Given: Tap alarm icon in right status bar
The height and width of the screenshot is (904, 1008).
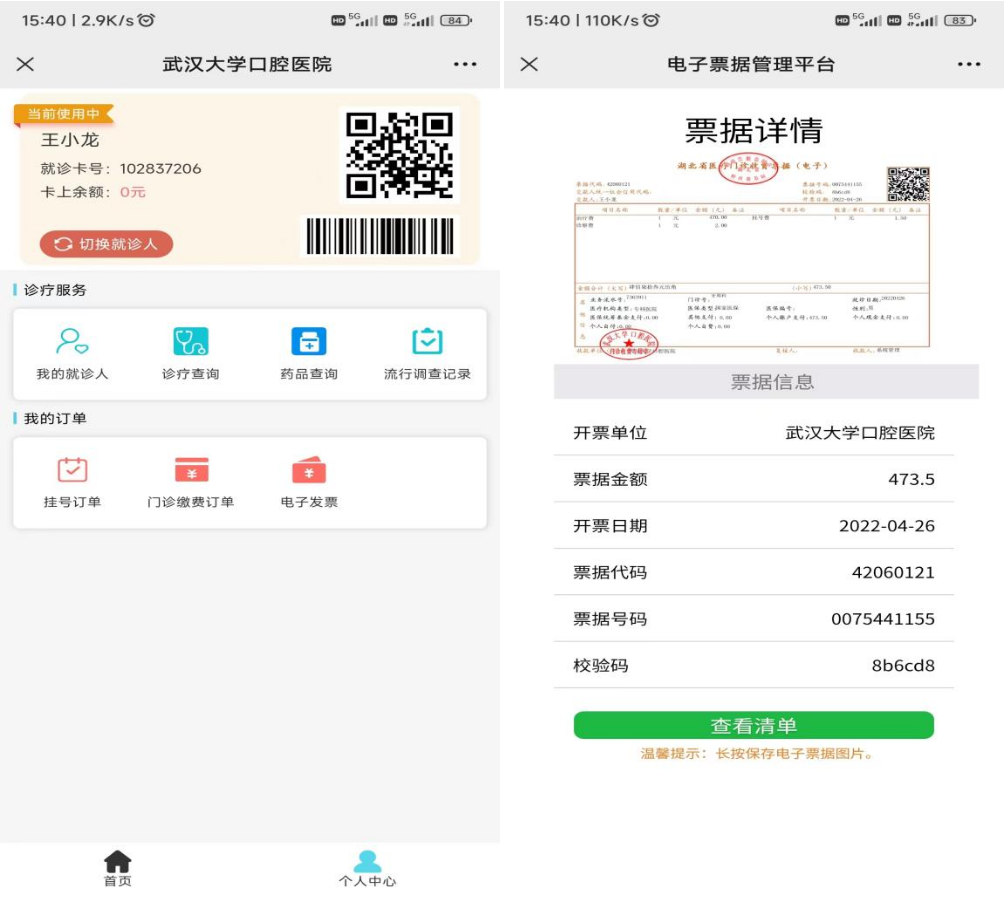Looking at the screenshot, I should [x=651, y=20].
